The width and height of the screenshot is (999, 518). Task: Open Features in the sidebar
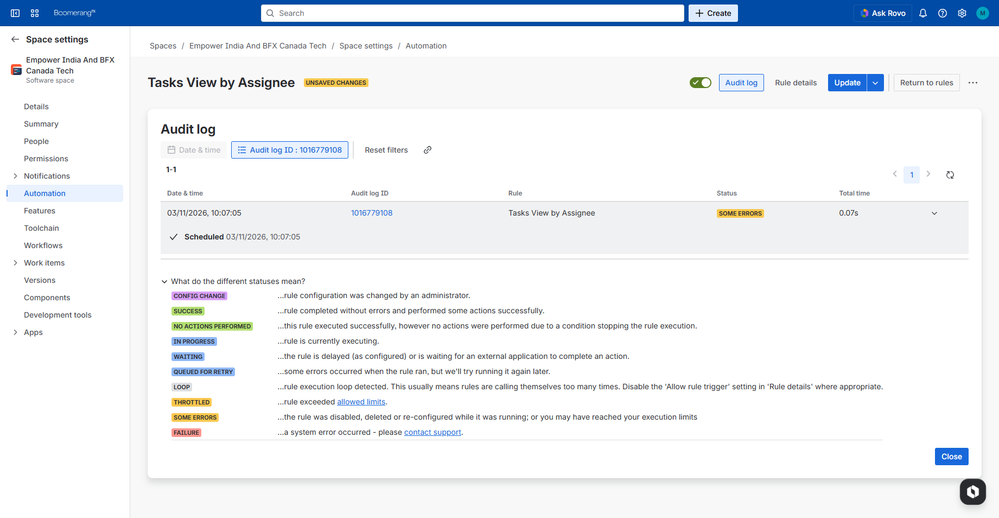pyautogui.click(x=40, y=211)
